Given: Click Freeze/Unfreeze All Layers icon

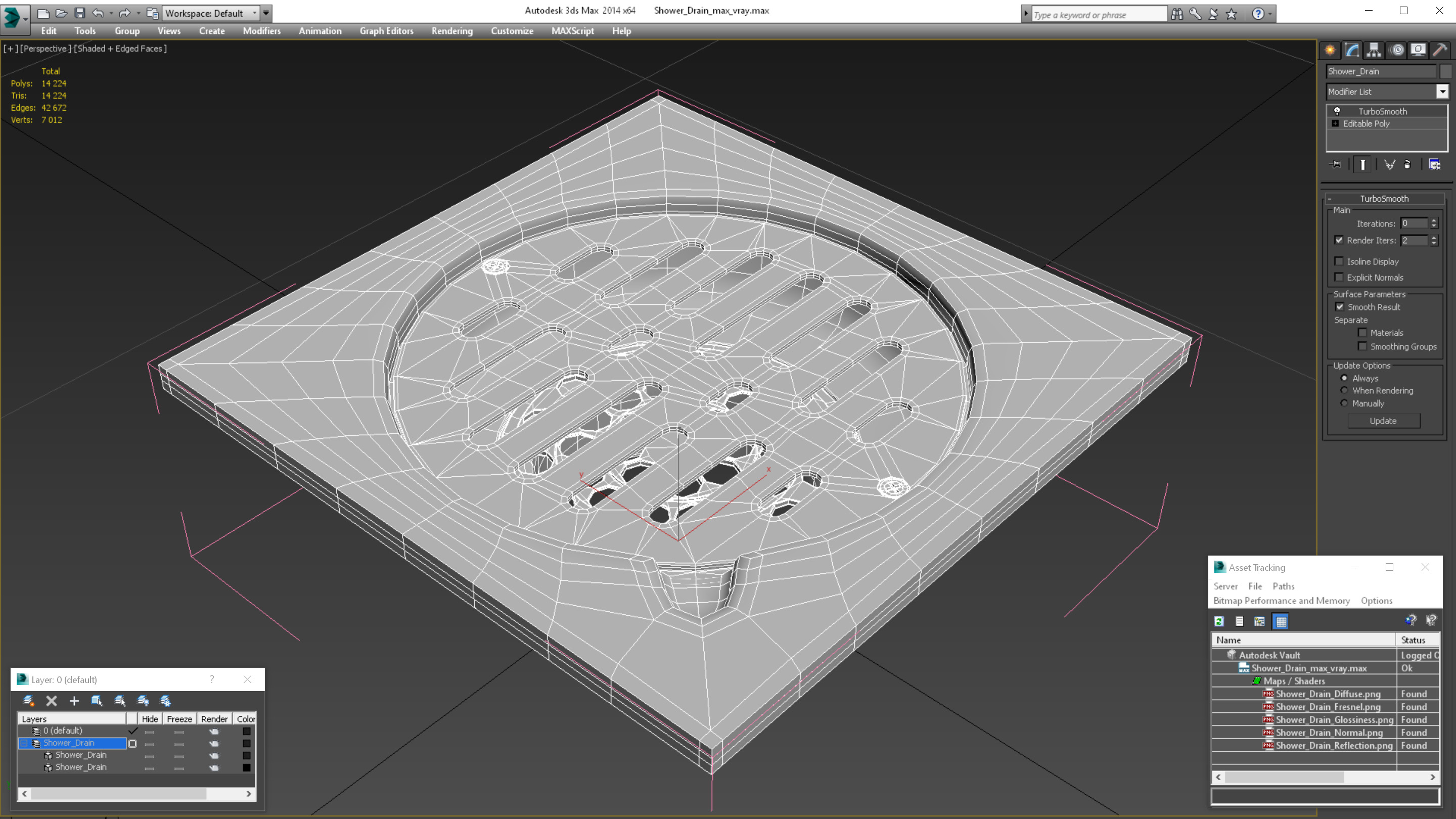Looking at the screenshot, I should 166,701.
